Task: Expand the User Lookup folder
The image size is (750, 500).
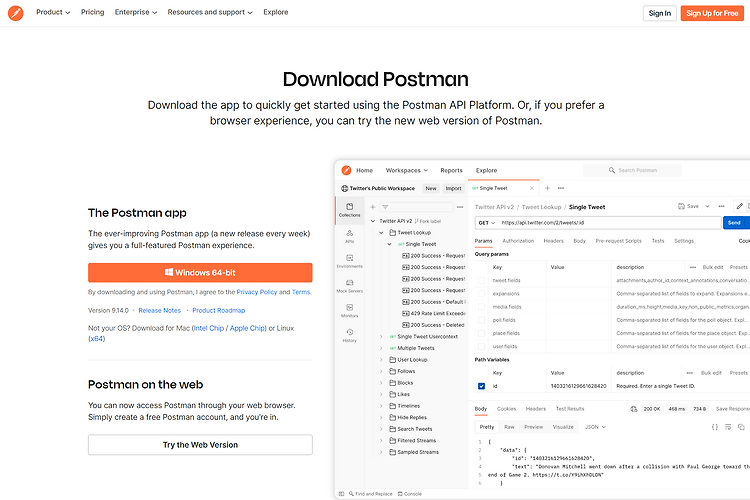Action: click(x=381, y=360)
